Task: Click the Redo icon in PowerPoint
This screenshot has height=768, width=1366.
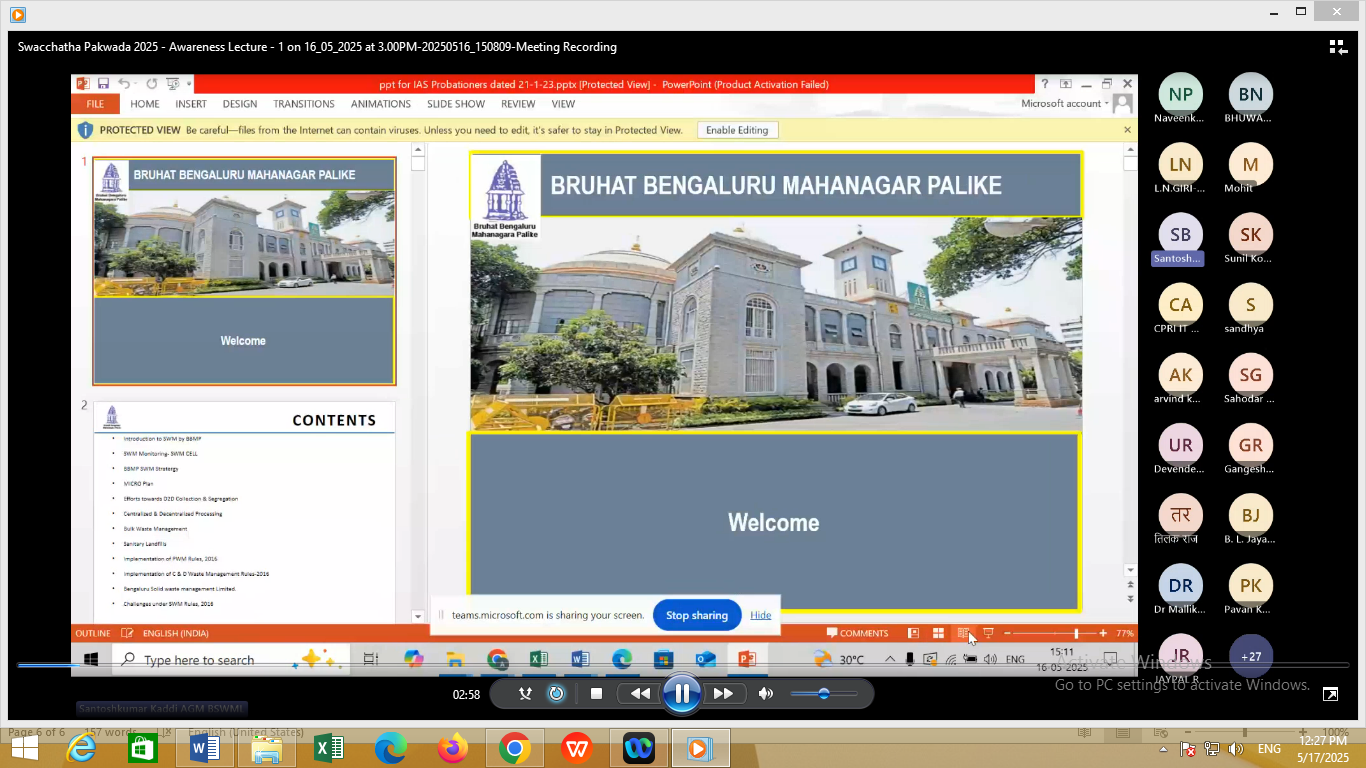Action: (x=151, y=84)
